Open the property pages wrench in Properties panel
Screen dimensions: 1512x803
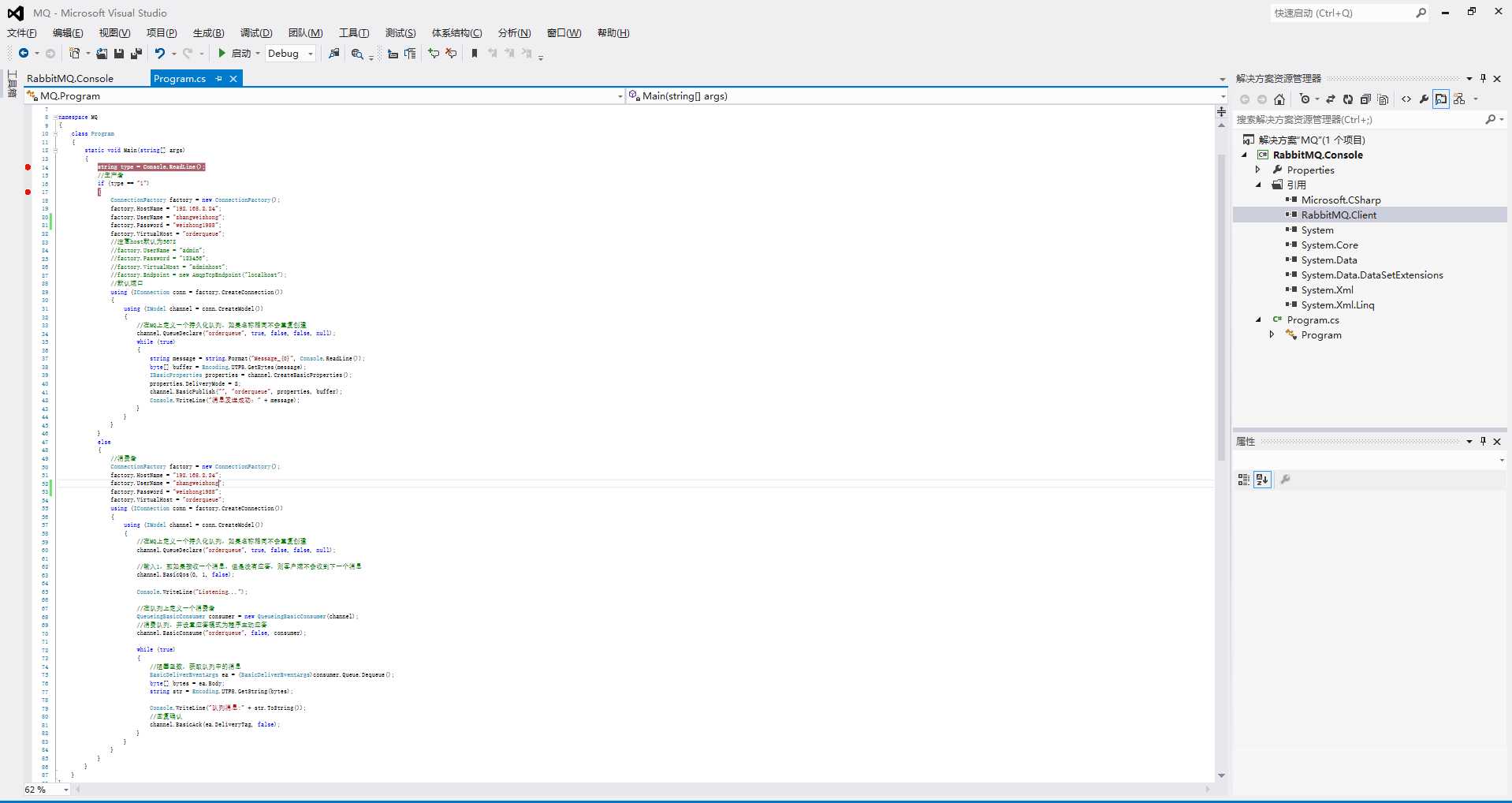point(1285,480)
